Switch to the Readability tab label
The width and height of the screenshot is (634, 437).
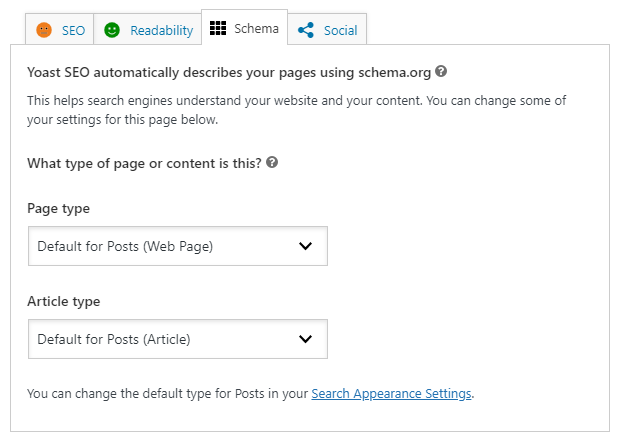(162, 30)
